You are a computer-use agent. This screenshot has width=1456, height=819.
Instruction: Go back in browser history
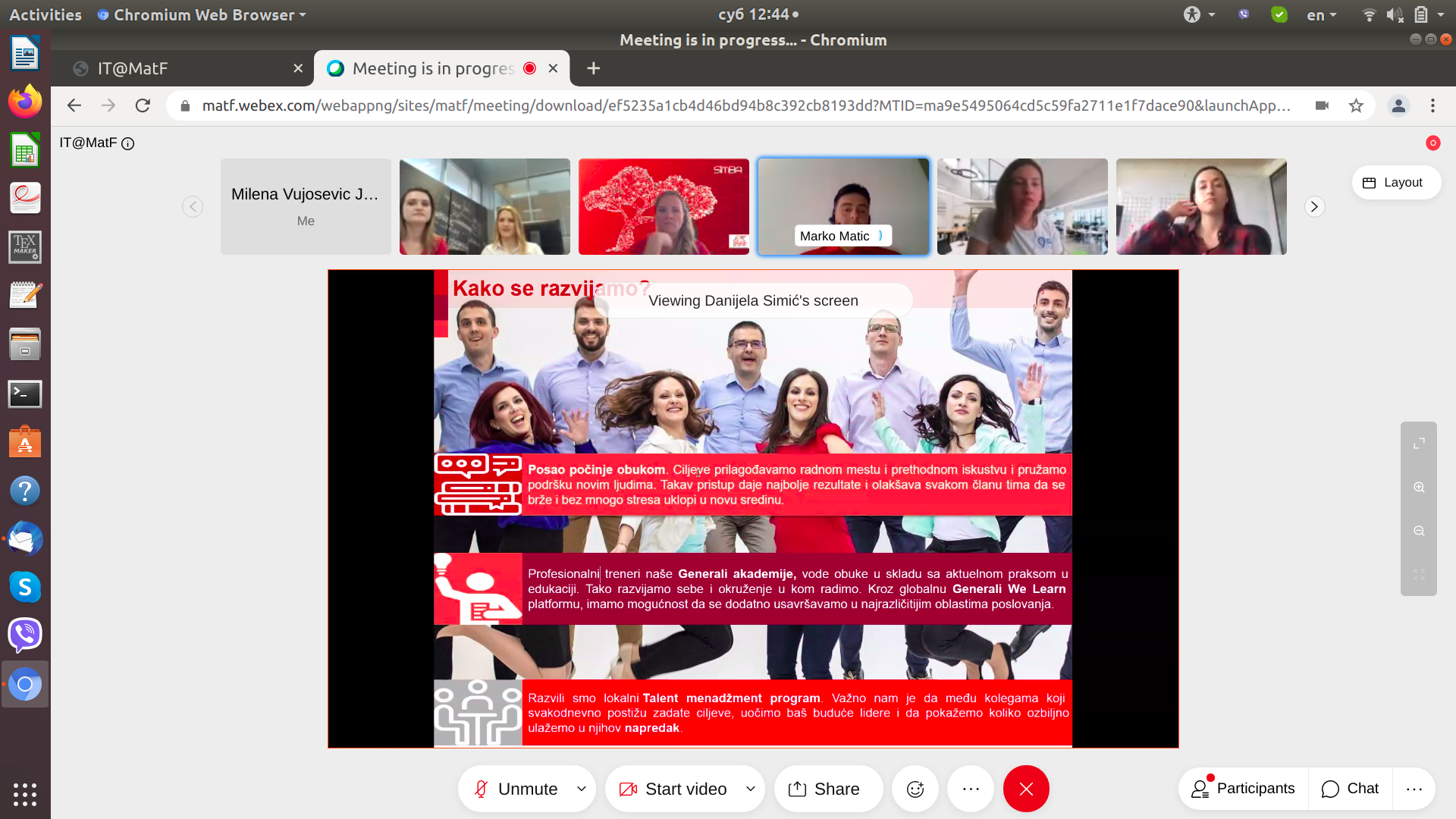pos(74,105)
